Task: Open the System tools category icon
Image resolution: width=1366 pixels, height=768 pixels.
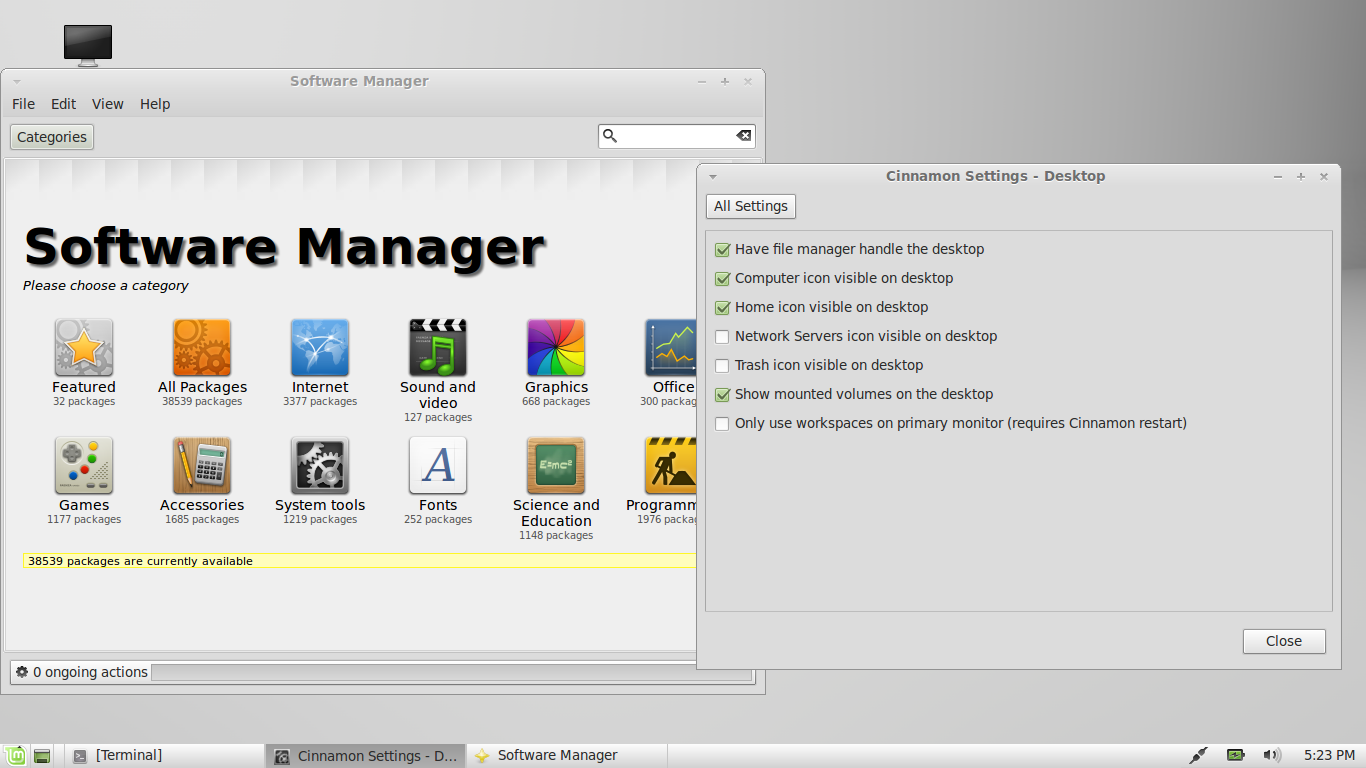Action: 320,466
